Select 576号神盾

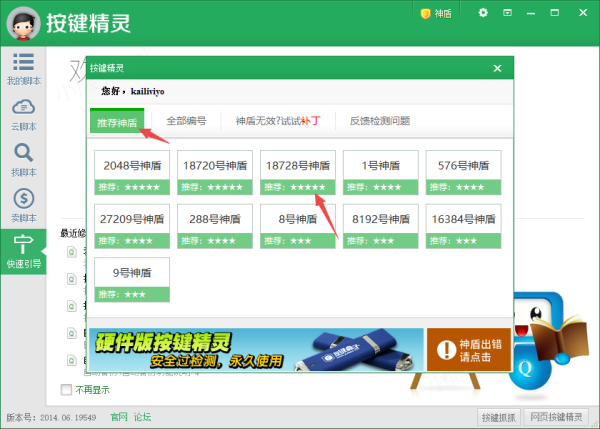pyautogui.click(x=463, y=173)
